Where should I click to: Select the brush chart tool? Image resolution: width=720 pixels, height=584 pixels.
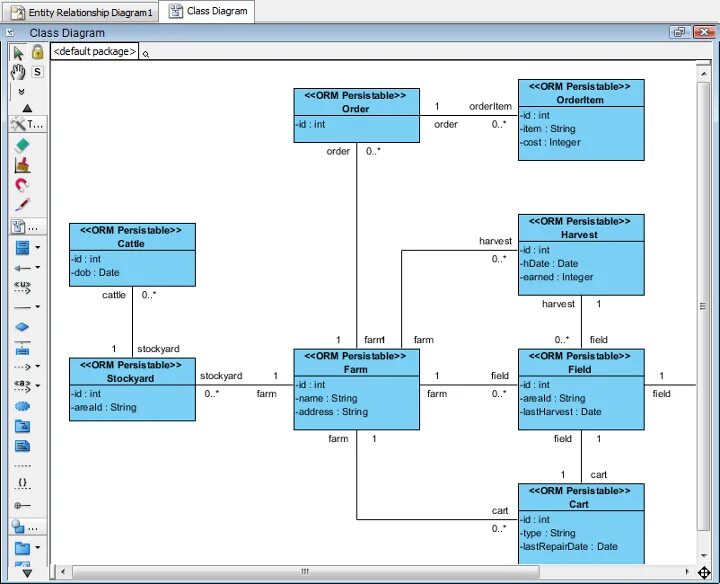pos(22,165)
